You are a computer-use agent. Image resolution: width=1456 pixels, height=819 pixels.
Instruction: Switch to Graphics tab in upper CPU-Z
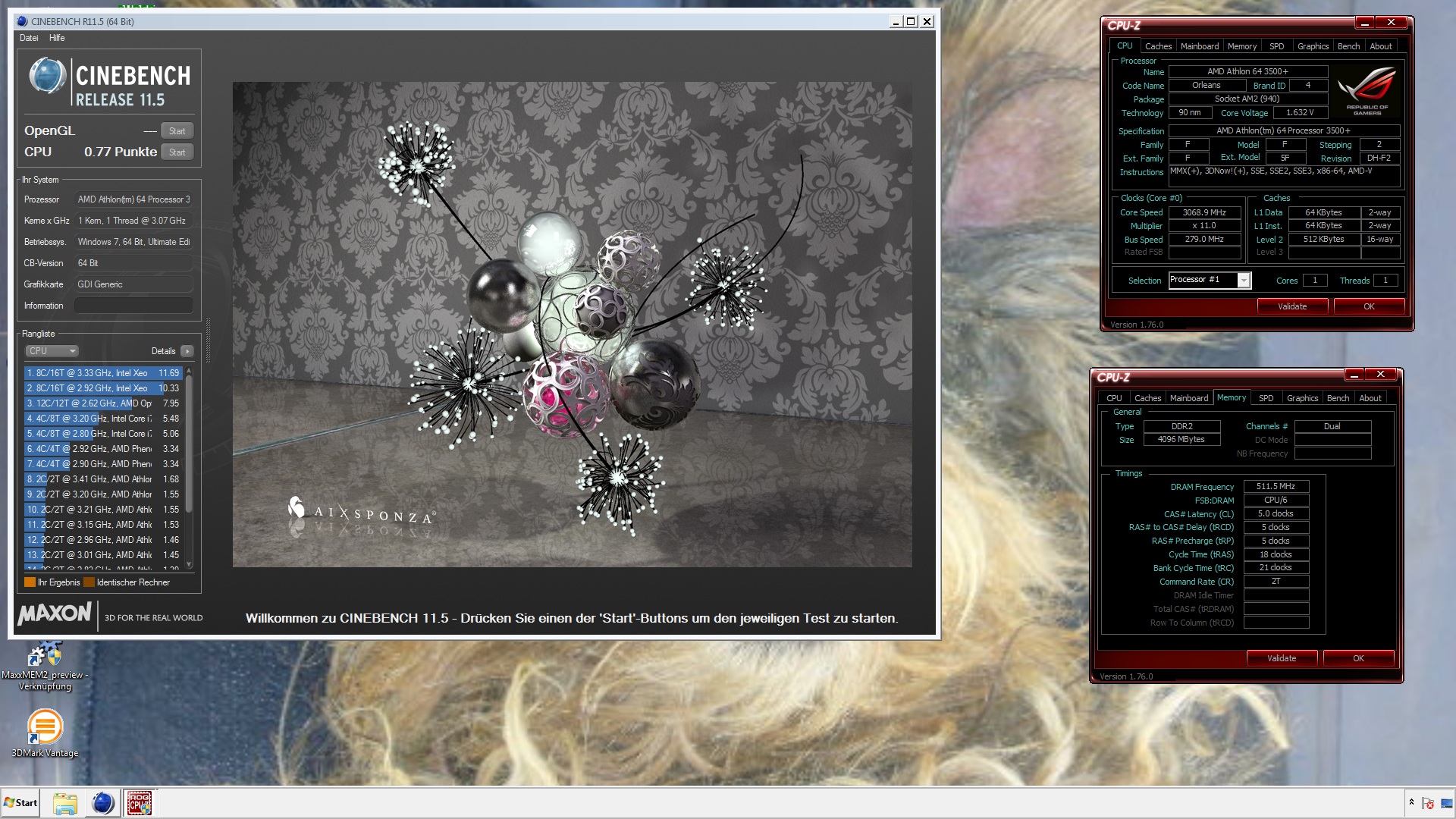pyautogui.click(x=1313, y=46)
